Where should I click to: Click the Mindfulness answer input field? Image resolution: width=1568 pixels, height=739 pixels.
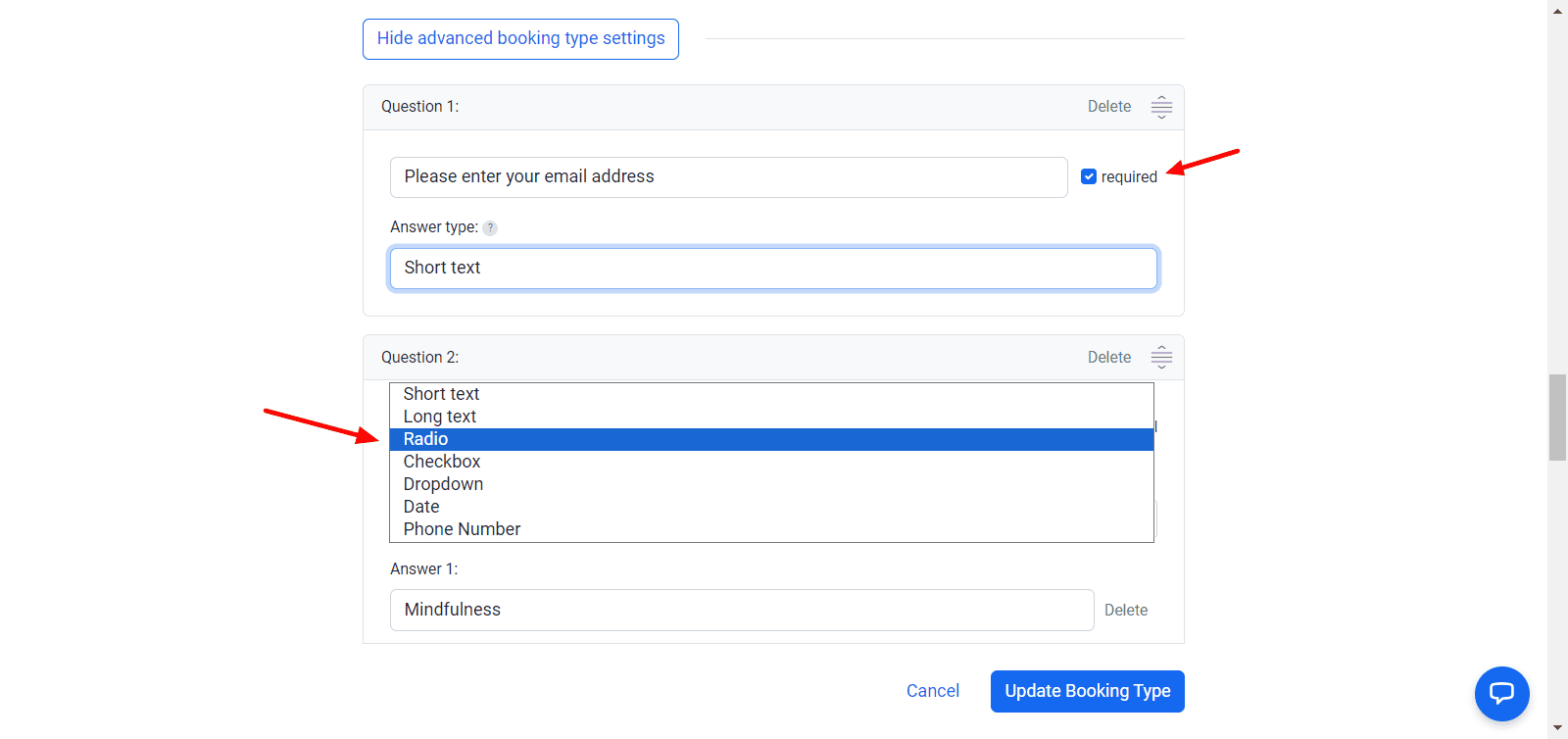741,610
